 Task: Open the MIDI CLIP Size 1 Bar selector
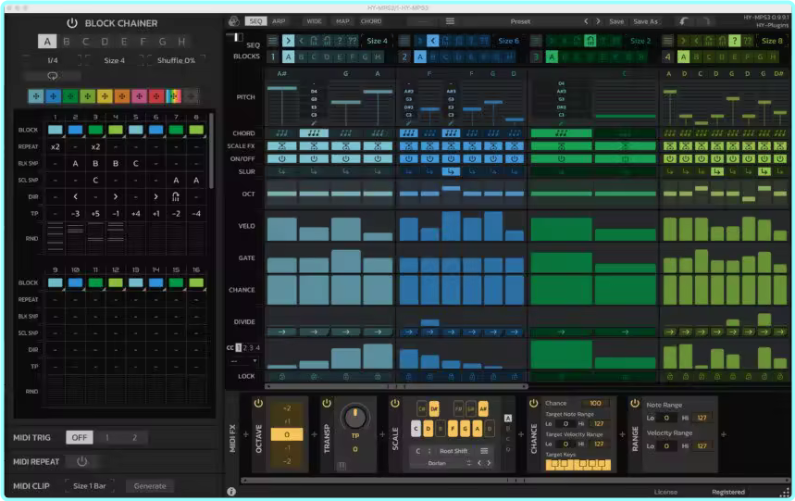89,486
